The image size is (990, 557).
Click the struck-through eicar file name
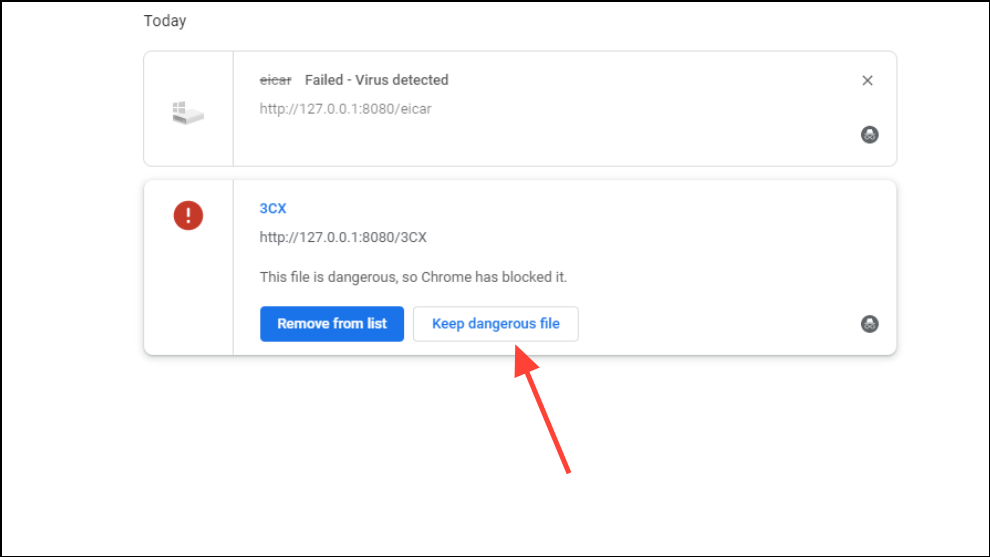(275, 80)
